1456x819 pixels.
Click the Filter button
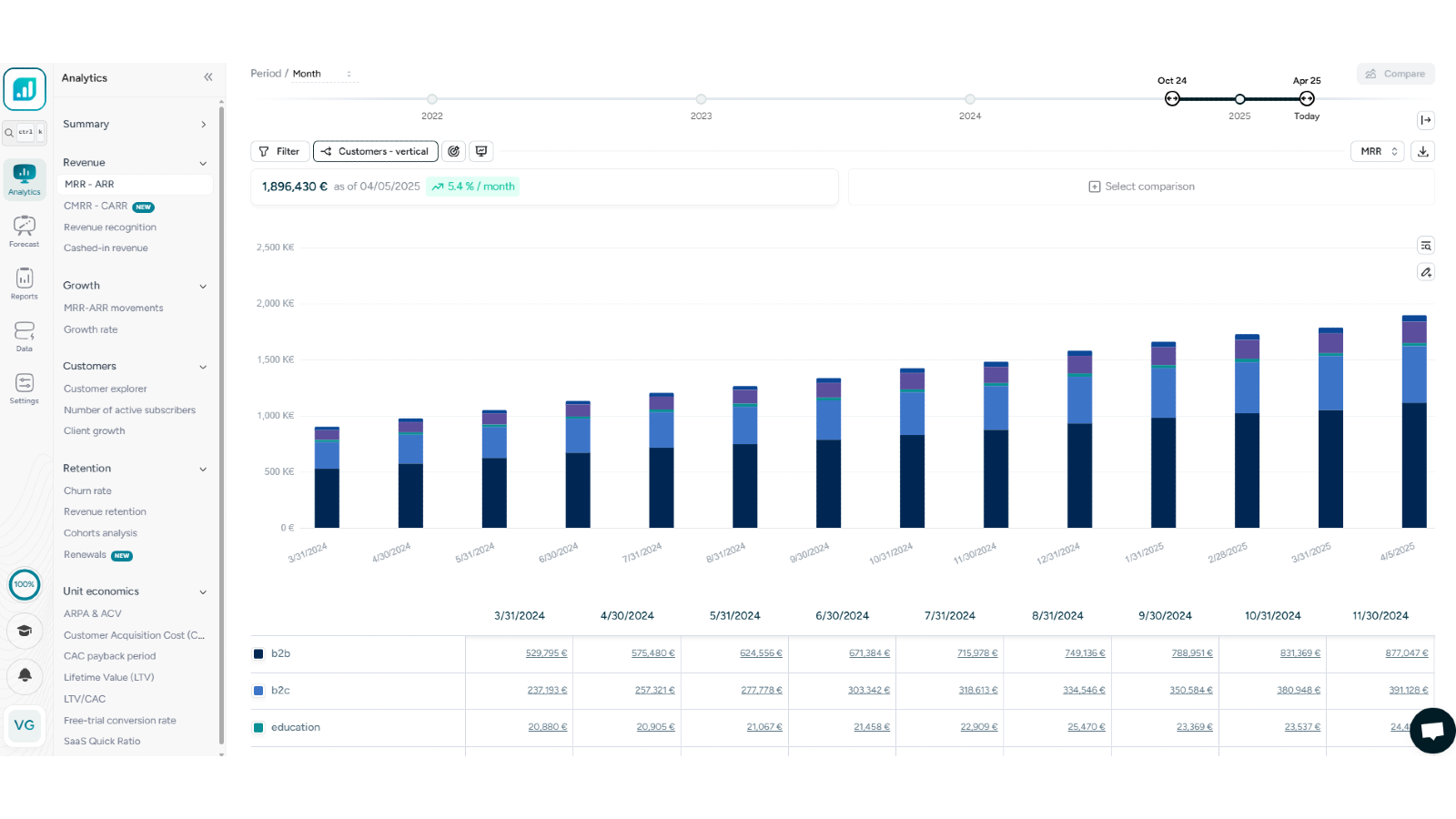(x=279, y=151)
